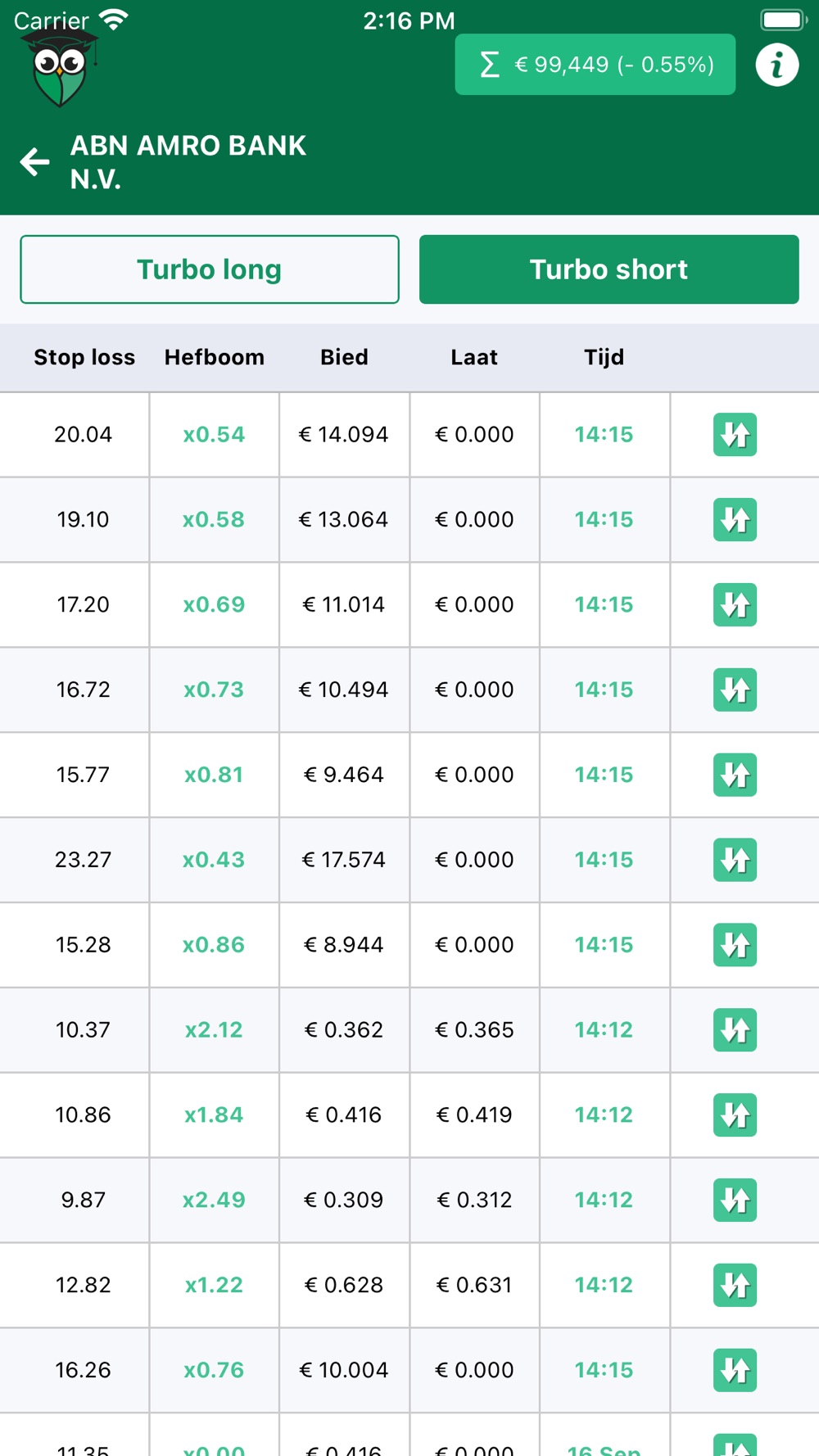Select stop loss value 17.20
This screenshot has width=819, height=1456.
tap(83, 605)
